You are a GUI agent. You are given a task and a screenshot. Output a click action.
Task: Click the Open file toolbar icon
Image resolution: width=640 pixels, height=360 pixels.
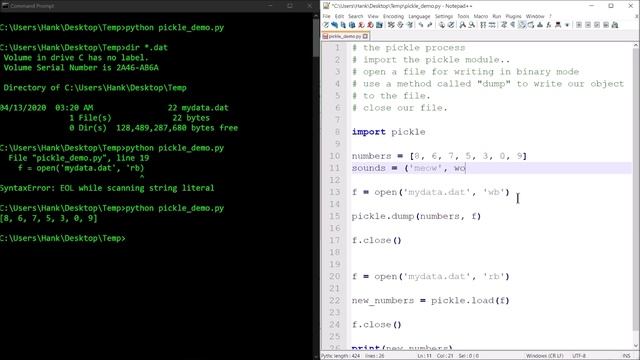(x=334, y=25)
